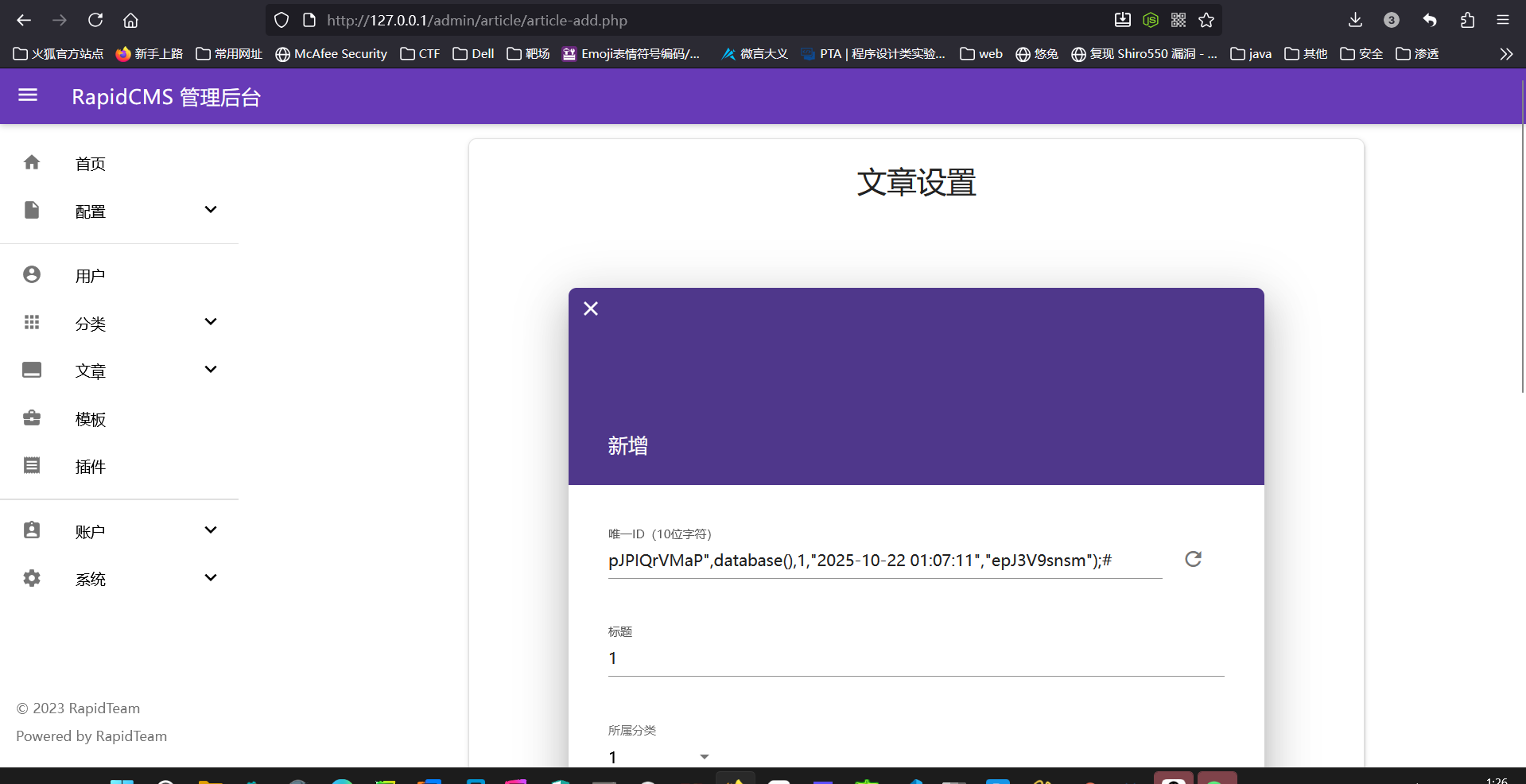Expand the 文章 sidebar submenu
The height and width of the screenshot is (784, 1526).
[x=211, y=370]
